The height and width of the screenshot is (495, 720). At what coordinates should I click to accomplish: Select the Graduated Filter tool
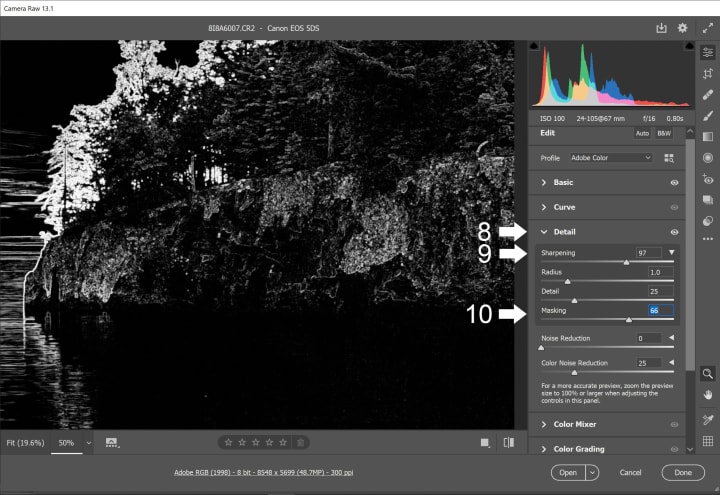[708, 136]
